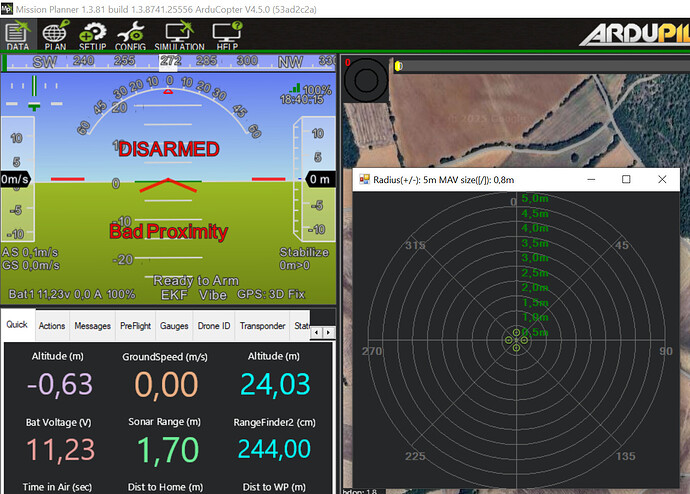
Task: Maximize the proximity radar window
Action: (x=626, y=179)
